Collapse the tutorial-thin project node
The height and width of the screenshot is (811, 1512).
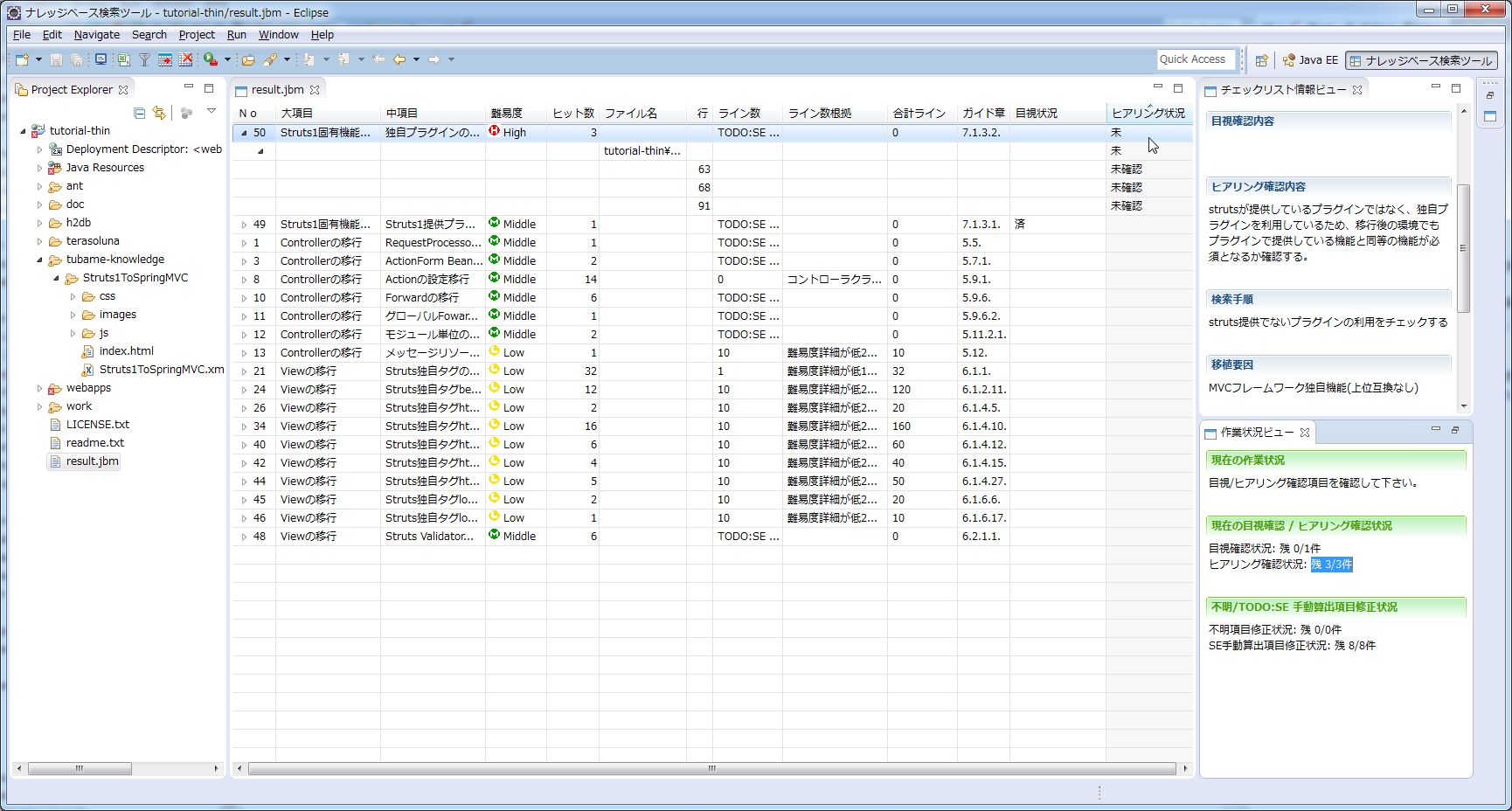tap(23, 131)
